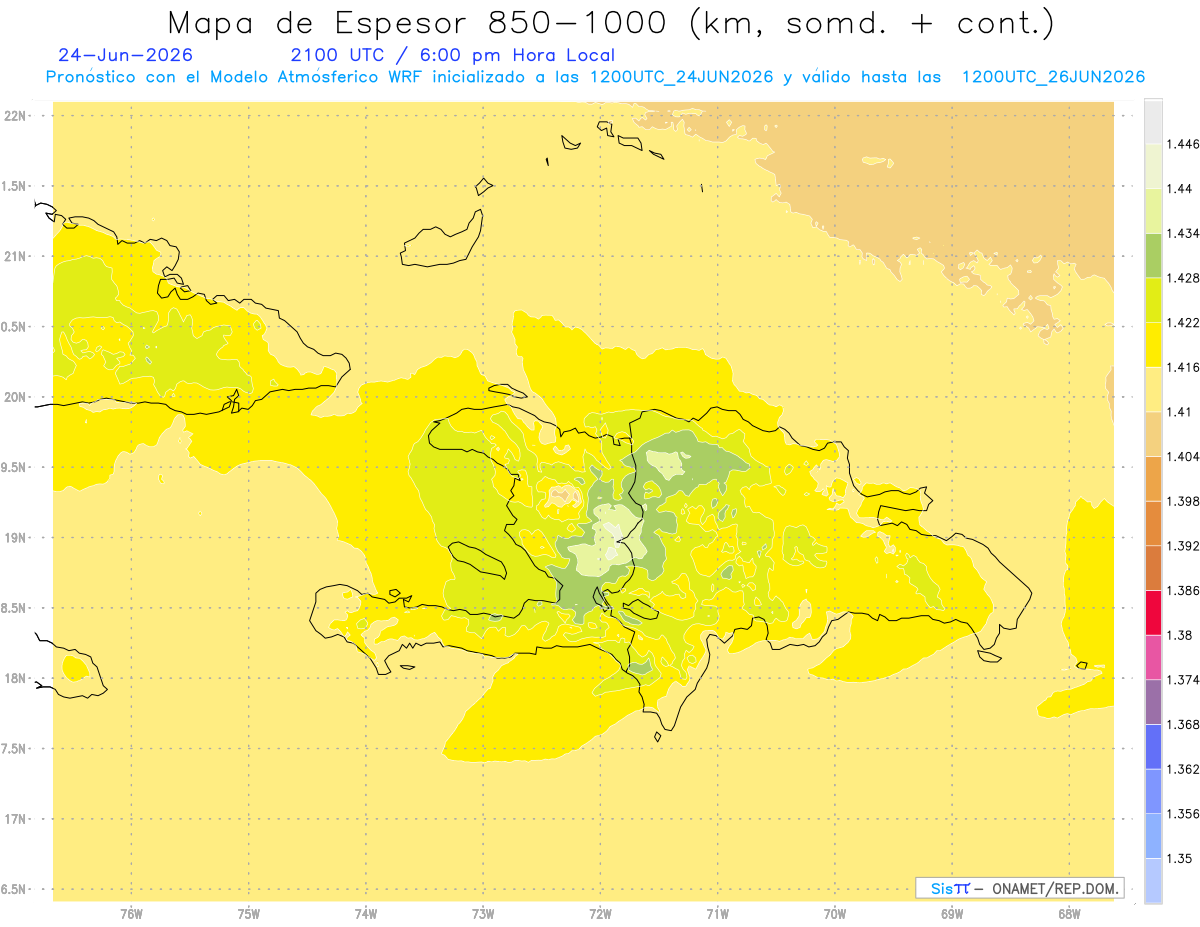
Task: Pick the '1.356' colorbar value
Action: pyautogui.click(x=1183, y=813)
